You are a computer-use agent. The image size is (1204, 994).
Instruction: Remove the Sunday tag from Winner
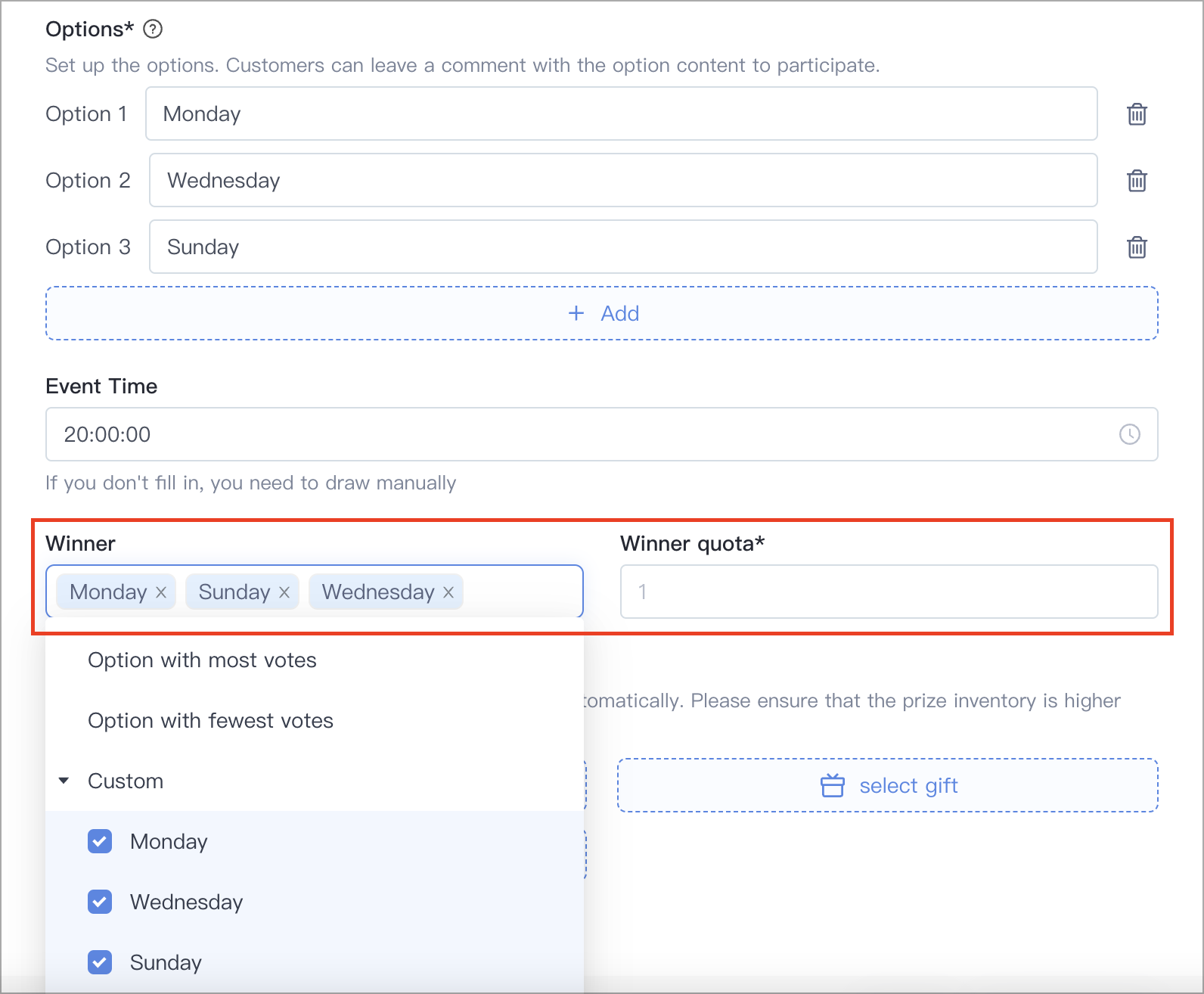pos(284,592)
